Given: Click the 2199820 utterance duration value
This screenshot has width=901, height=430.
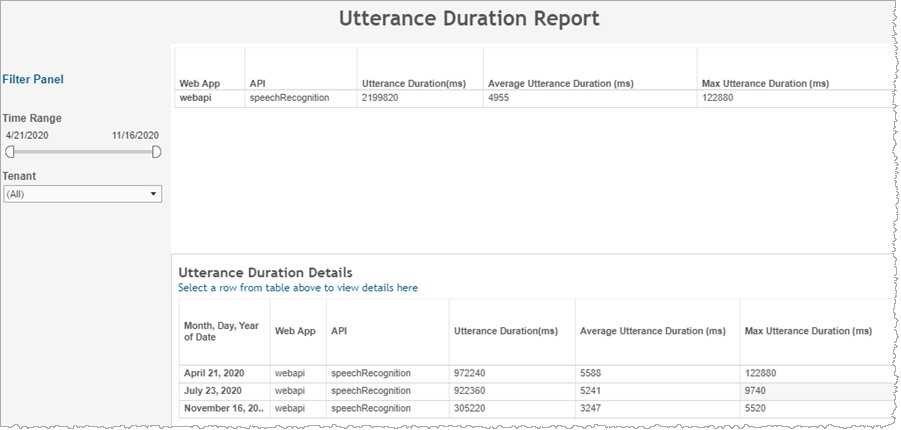Looking at the screenshot, I should point(384,98).
